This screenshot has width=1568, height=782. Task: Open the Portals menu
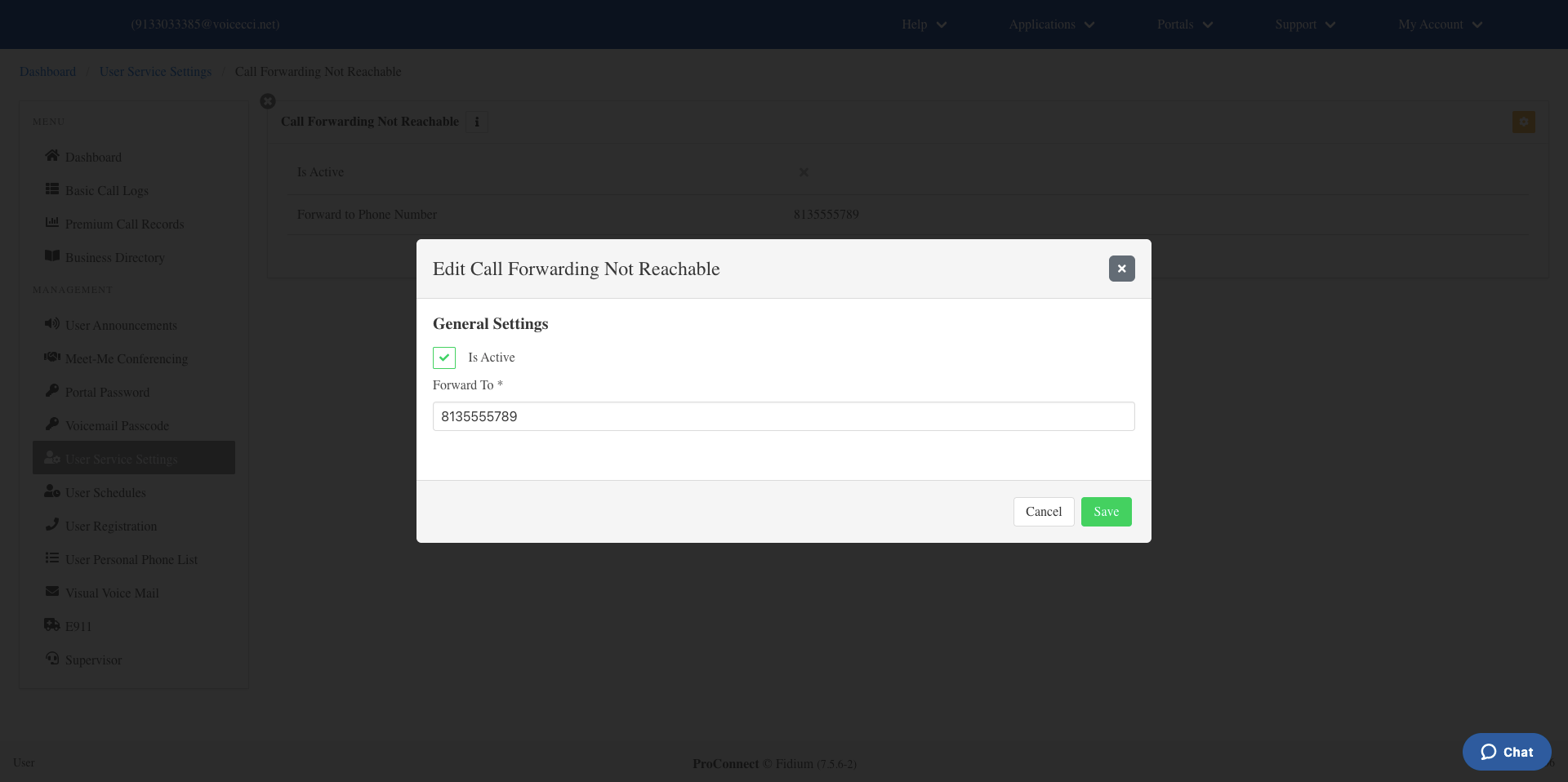1185,24
